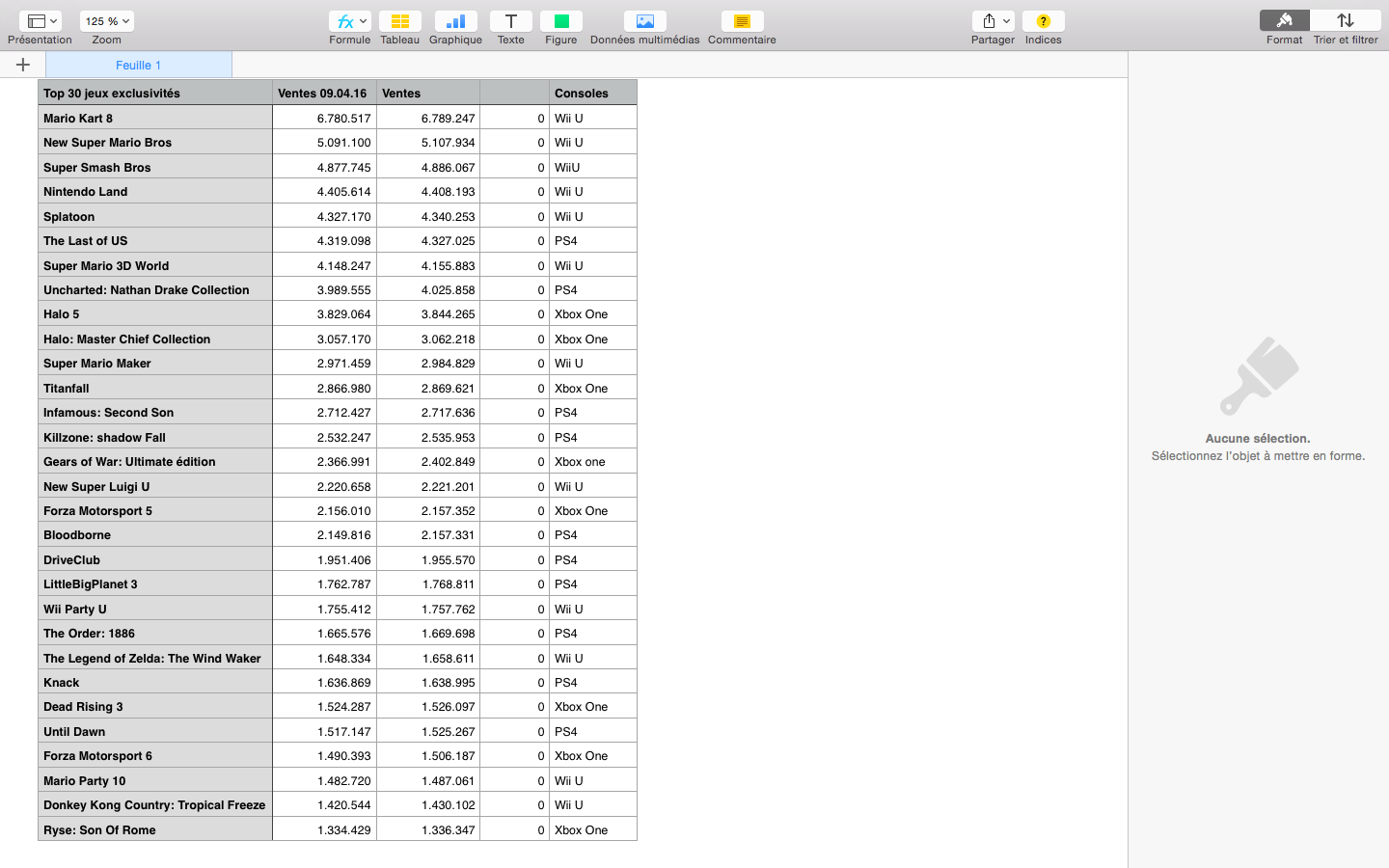Insert a table with Tableau icon

[399, 21]
